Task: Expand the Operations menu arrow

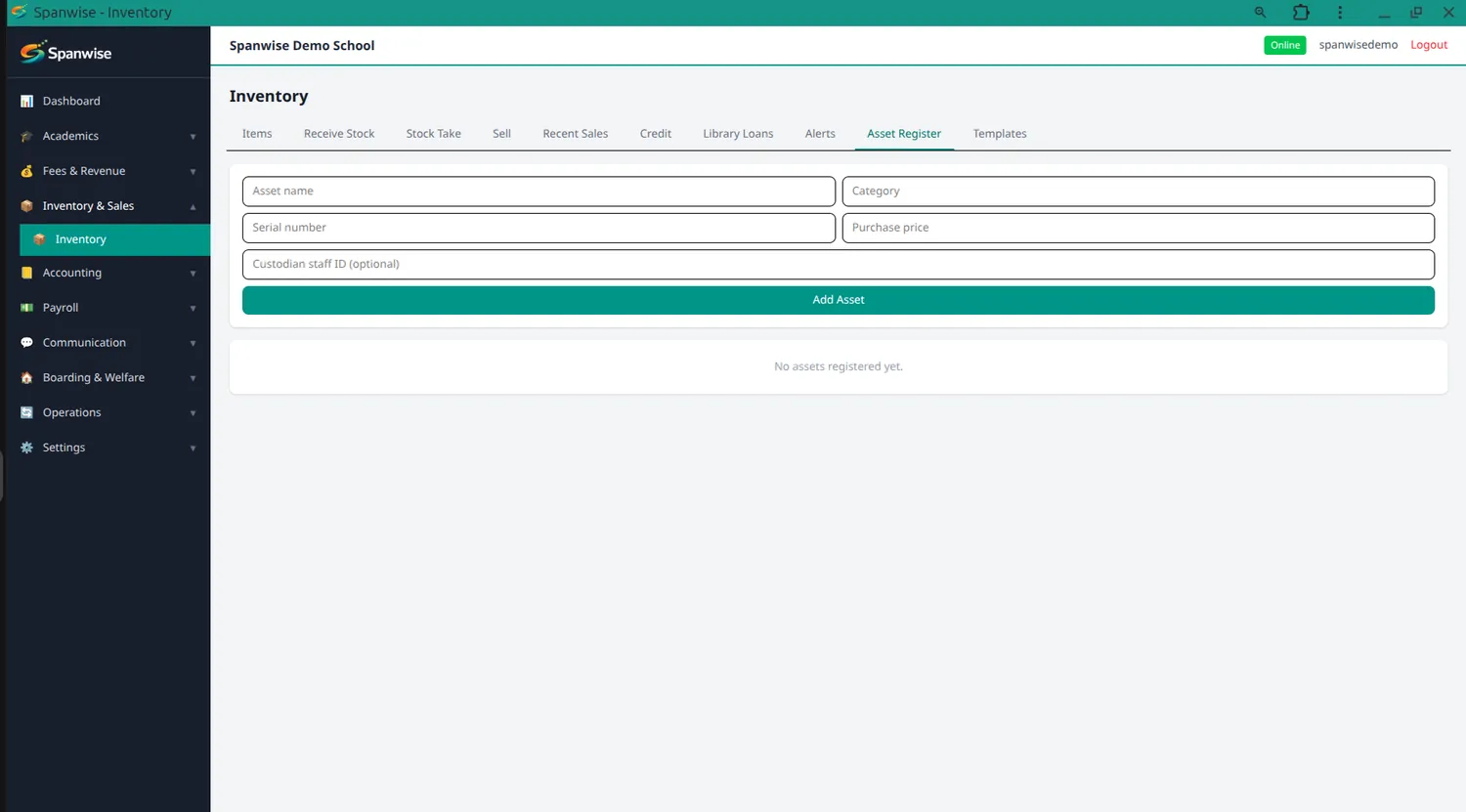Action: coord(193,413)
